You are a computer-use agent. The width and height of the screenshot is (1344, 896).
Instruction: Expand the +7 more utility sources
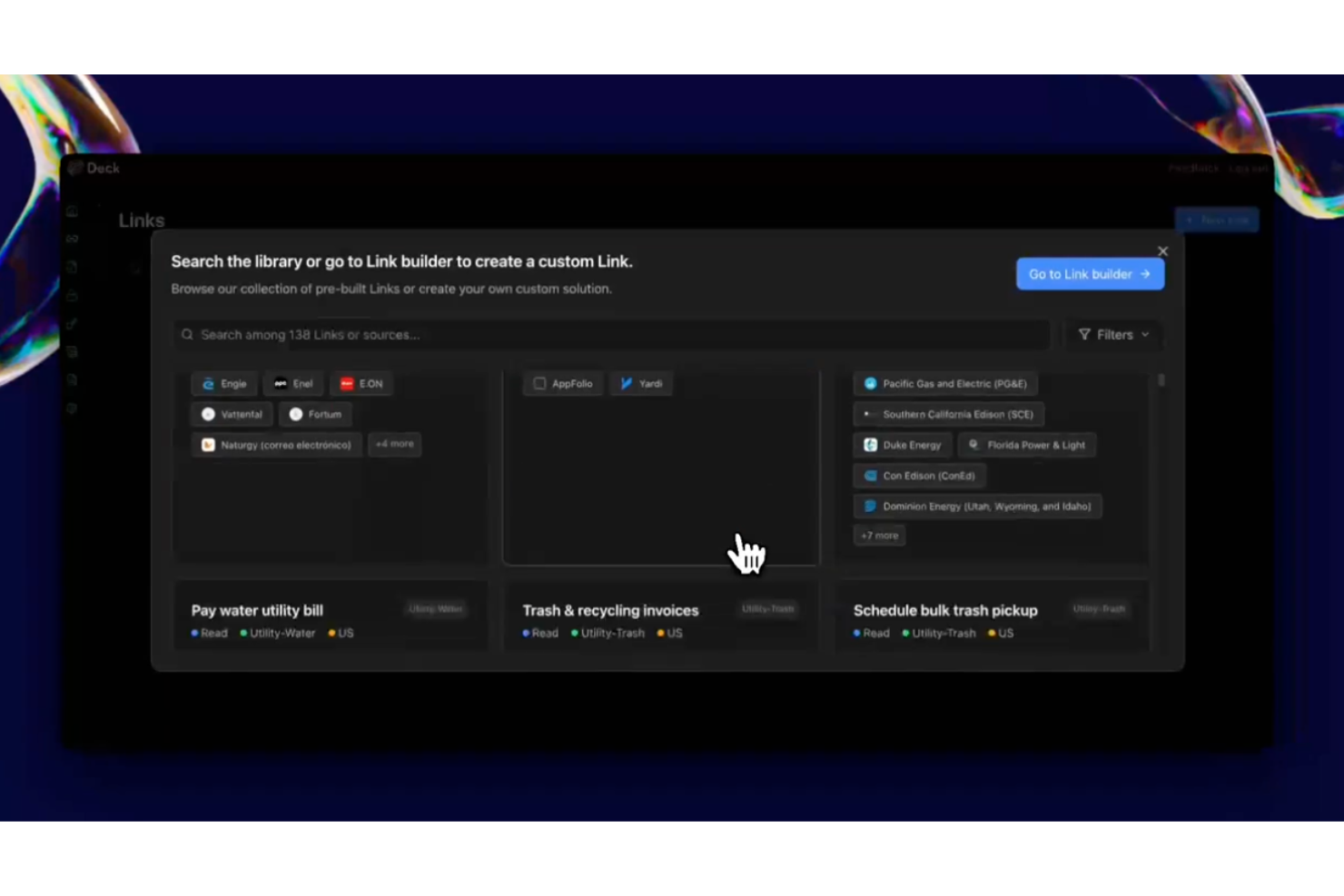pos(878,536)
